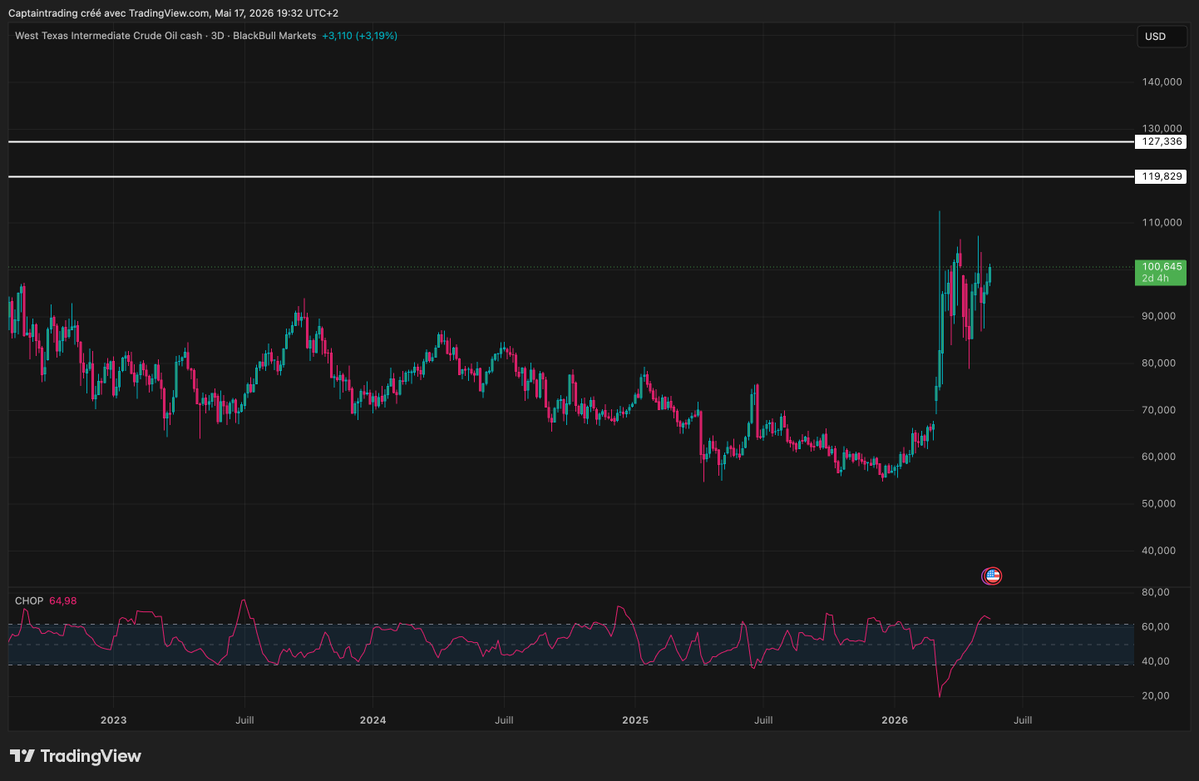Click the price change +3,110 (+3,19%) text
This screenshot has height=781, width=1199.
click(359, 35)
